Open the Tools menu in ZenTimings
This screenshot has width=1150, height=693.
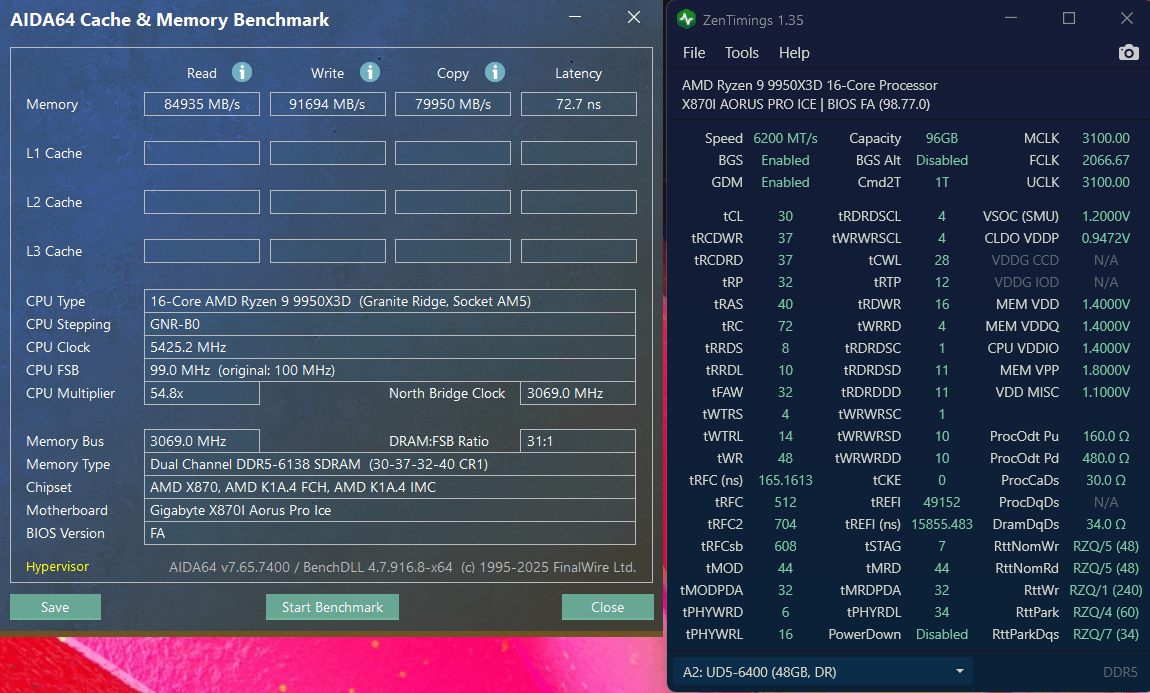[741, 53]
